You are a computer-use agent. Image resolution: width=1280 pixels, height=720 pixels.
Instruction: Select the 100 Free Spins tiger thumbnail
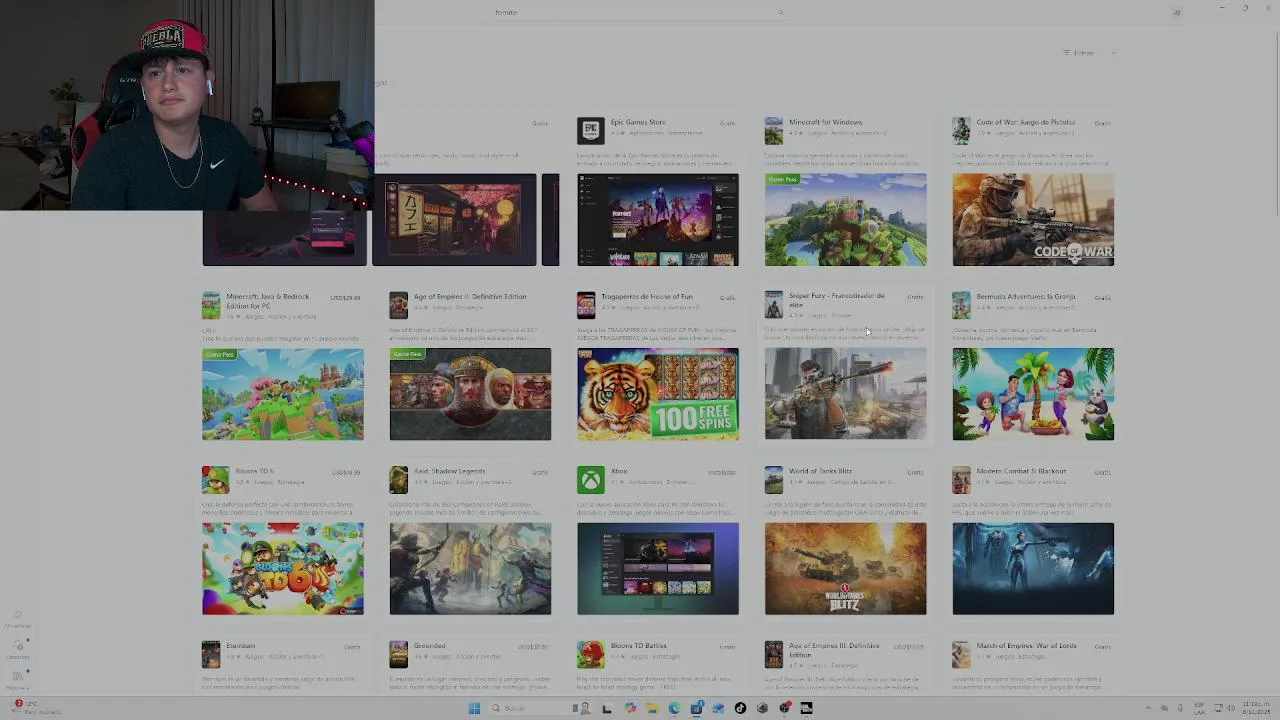pyautogui.click(x=658, y=394)
